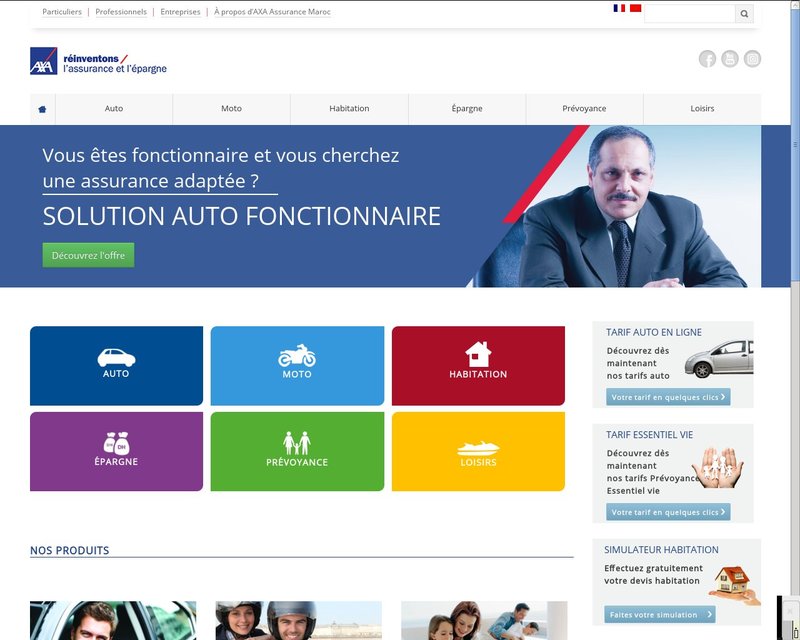The height and width of the screenshot is (640, 800).
Task: Click the LOISIRS tile label
Action: pos(478,462)
